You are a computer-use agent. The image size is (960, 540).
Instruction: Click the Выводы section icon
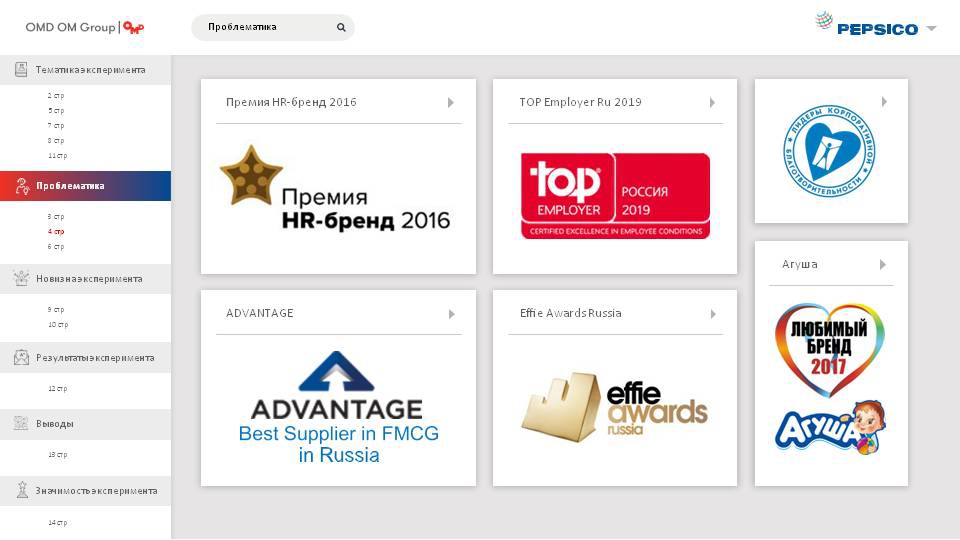point(21,423)
